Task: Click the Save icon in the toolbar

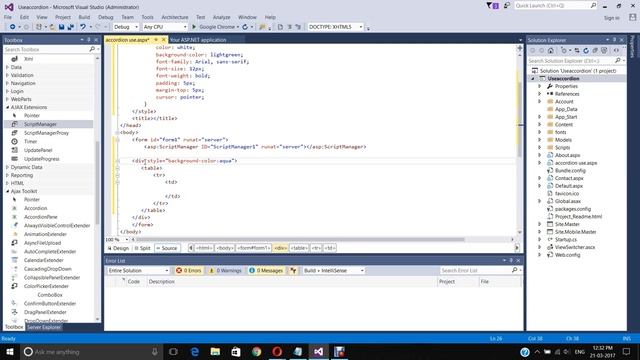Action: pyautogui.click(x=61, y=27)
